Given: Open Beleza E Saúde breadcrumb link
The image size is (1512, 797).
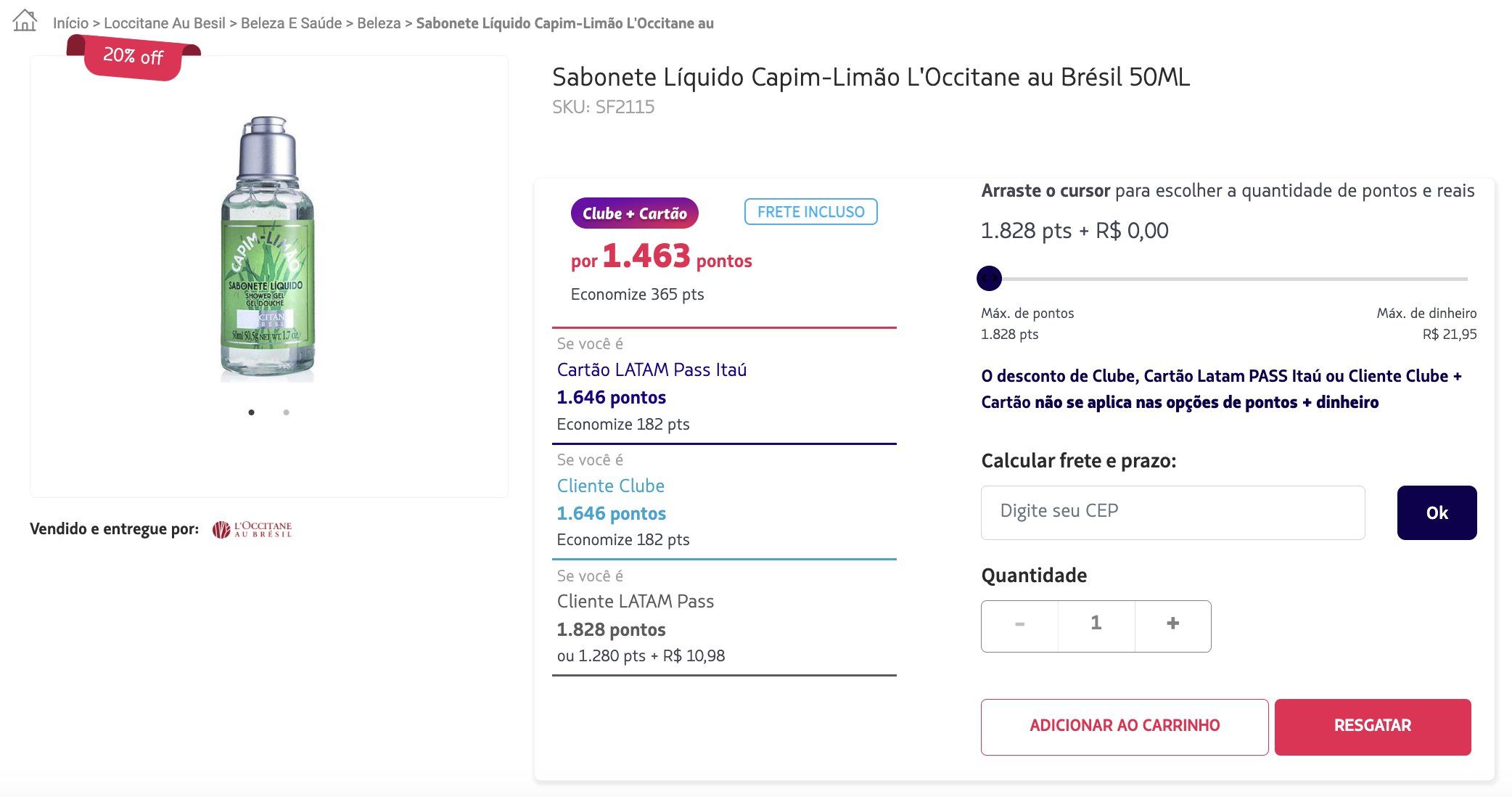Looking at the screenshot, I should point(291,23).
